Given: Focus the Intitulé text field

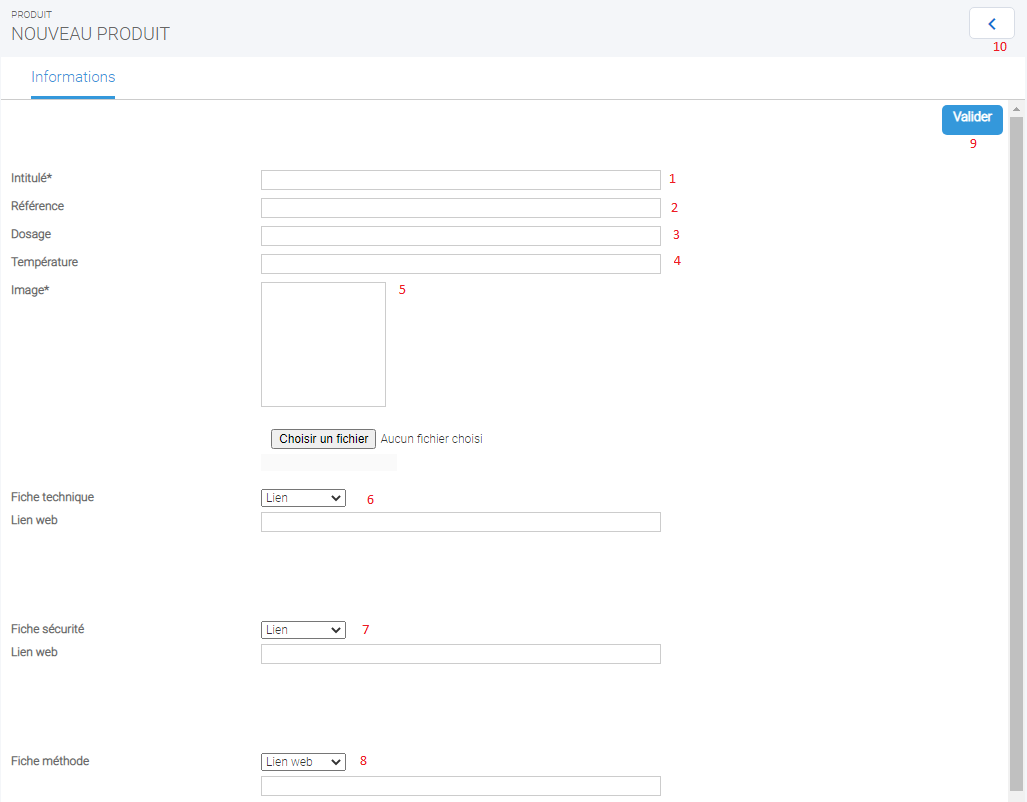Looking at the screenshot, I should pos(460,180).
